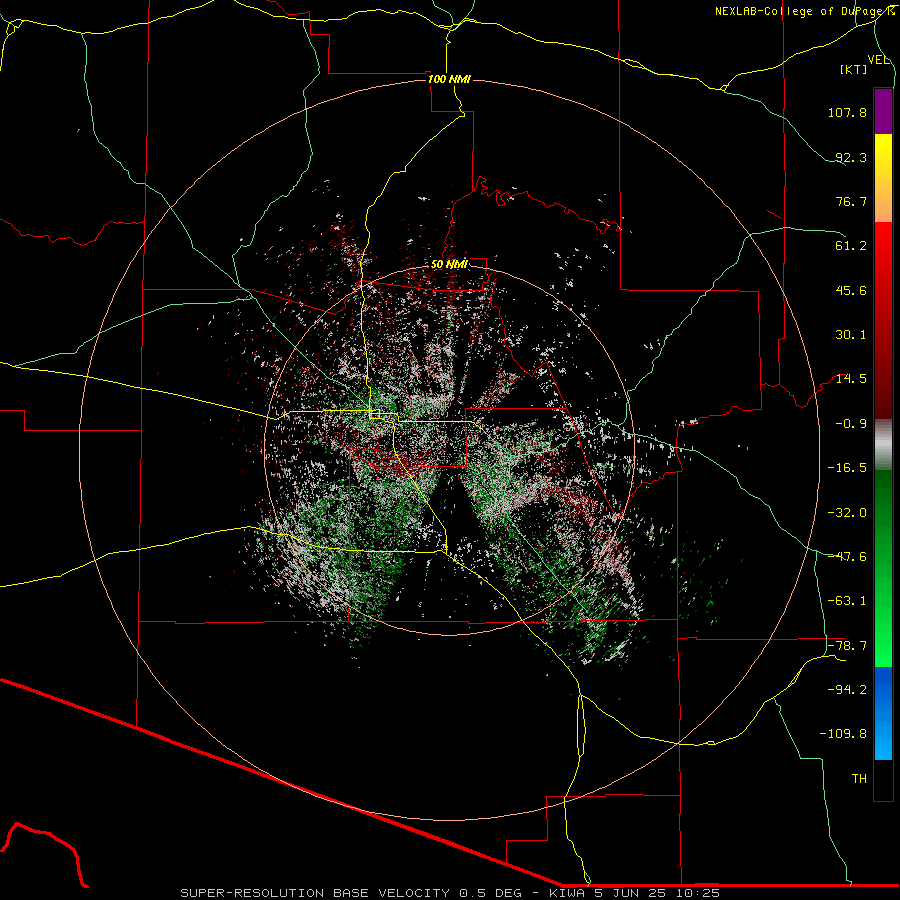Click the 14.5 velocity scale value
This screenshot has height=900, width=900.
point(851,379)
